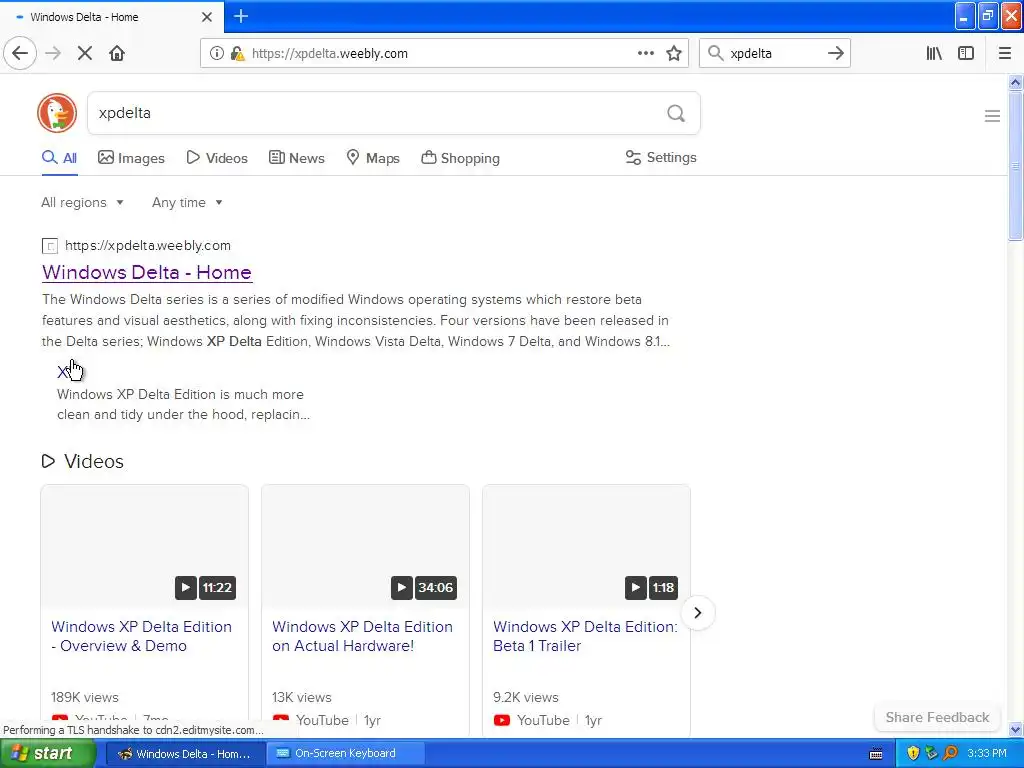Click the vertical scrollbar thumb
The height and width of the screenshot is (768, 1024).
pos(1015,167)
